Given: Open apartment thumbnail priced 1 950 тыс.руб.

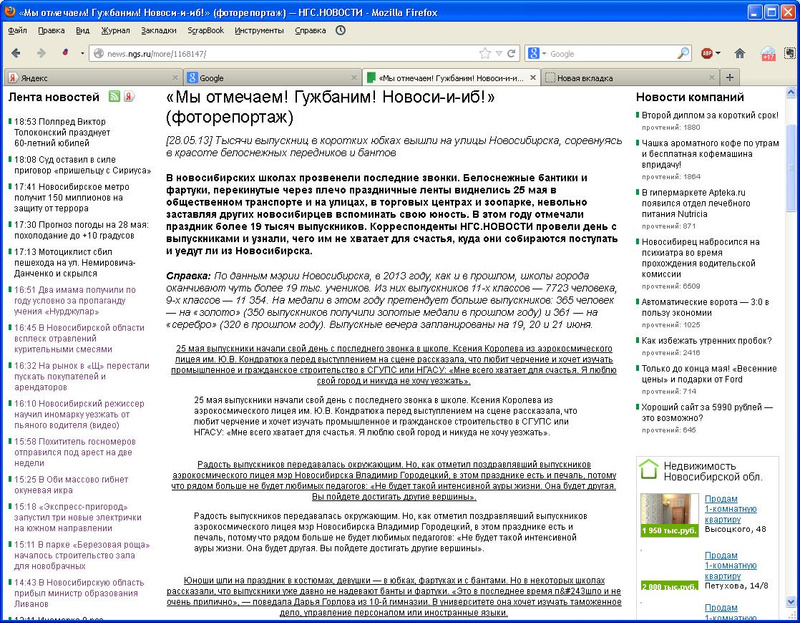Looking at the screenshot, I should pos(669,515).
